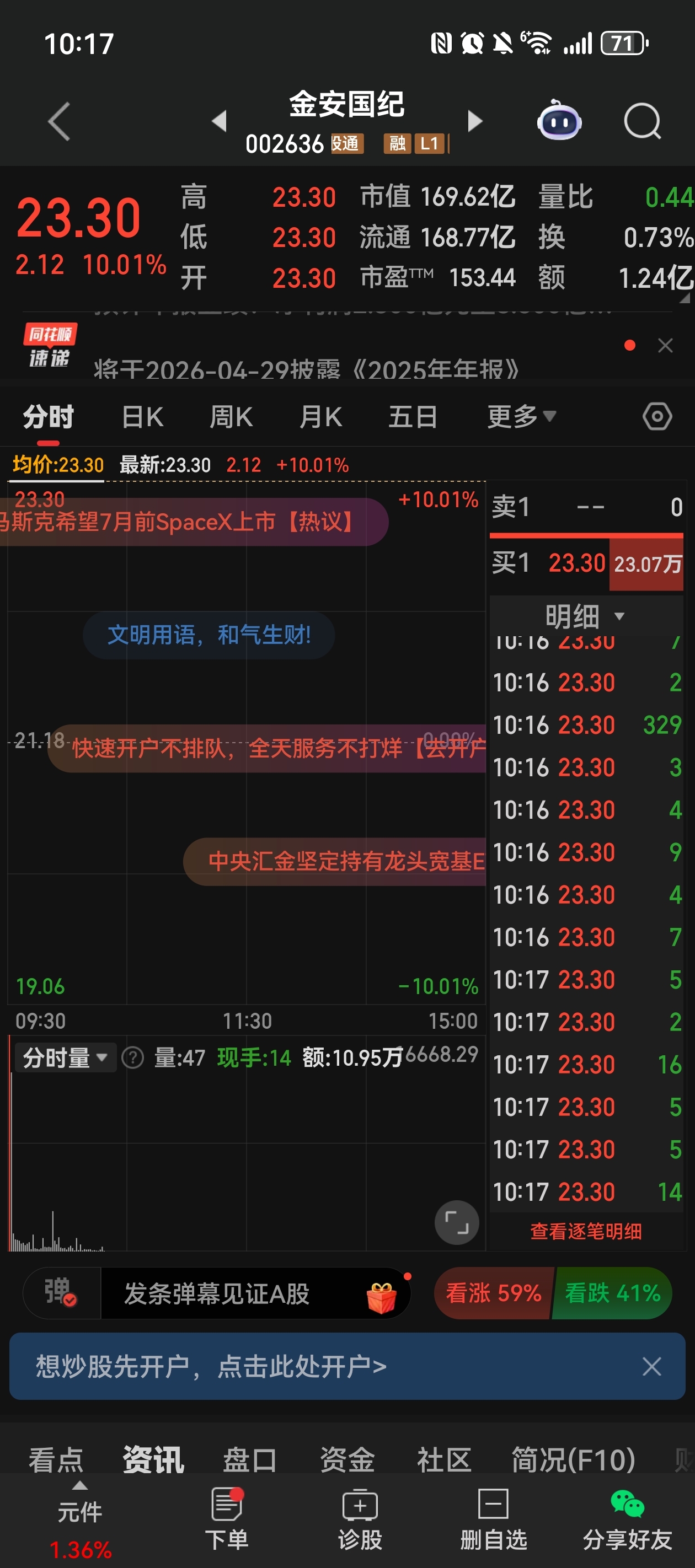Tap 分享好友 WeChat share icon
The width and height of the screenshot is (695, 1568).
627,1519
